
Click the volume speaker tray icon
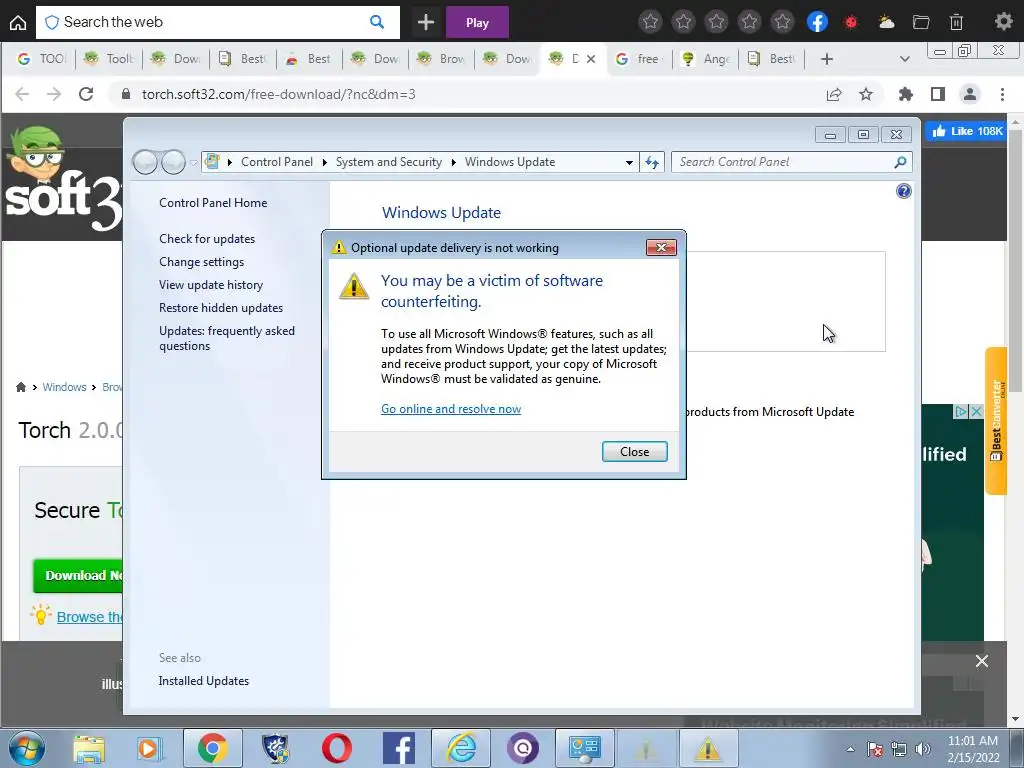[x=922, y=749]
